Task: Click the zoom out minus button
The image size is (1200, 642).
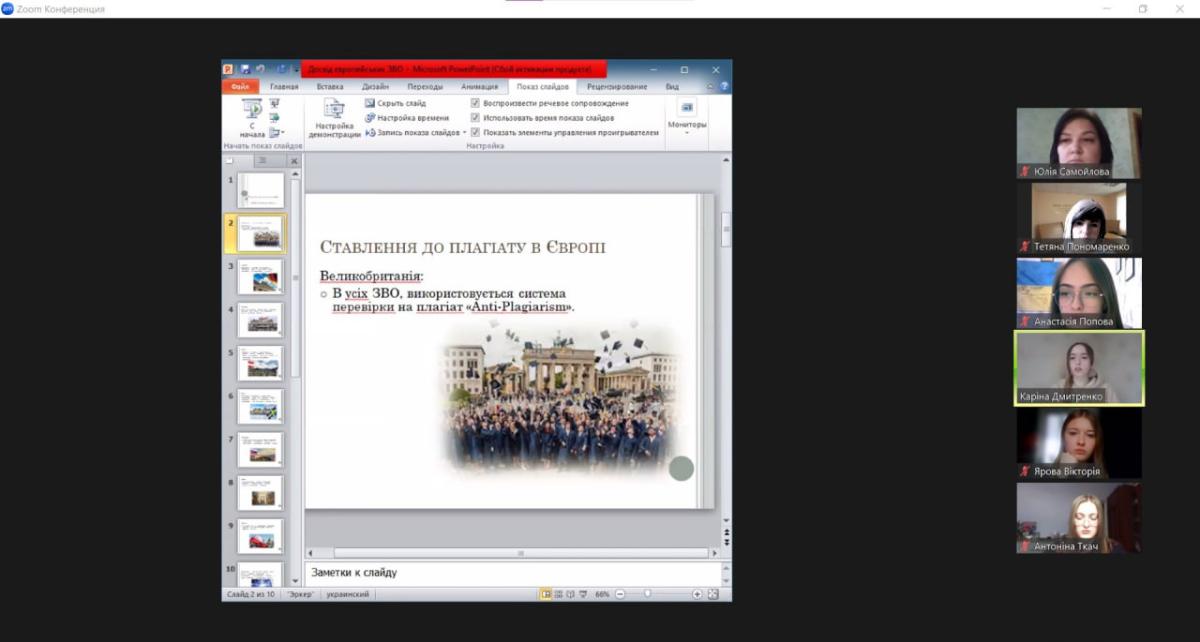Action: 620,594
